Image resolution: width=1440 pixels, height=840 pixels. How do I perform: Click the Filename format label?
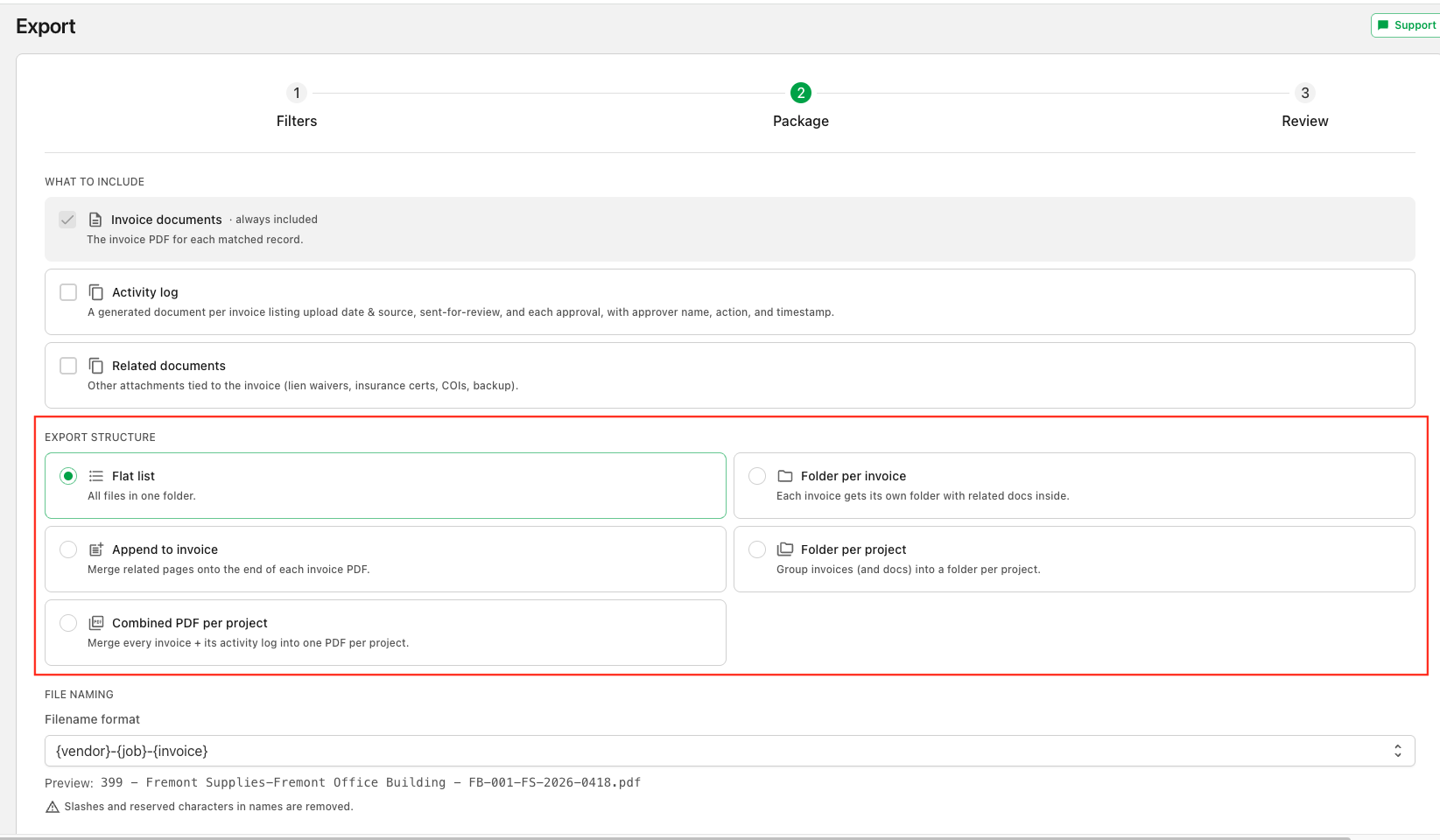92,719
